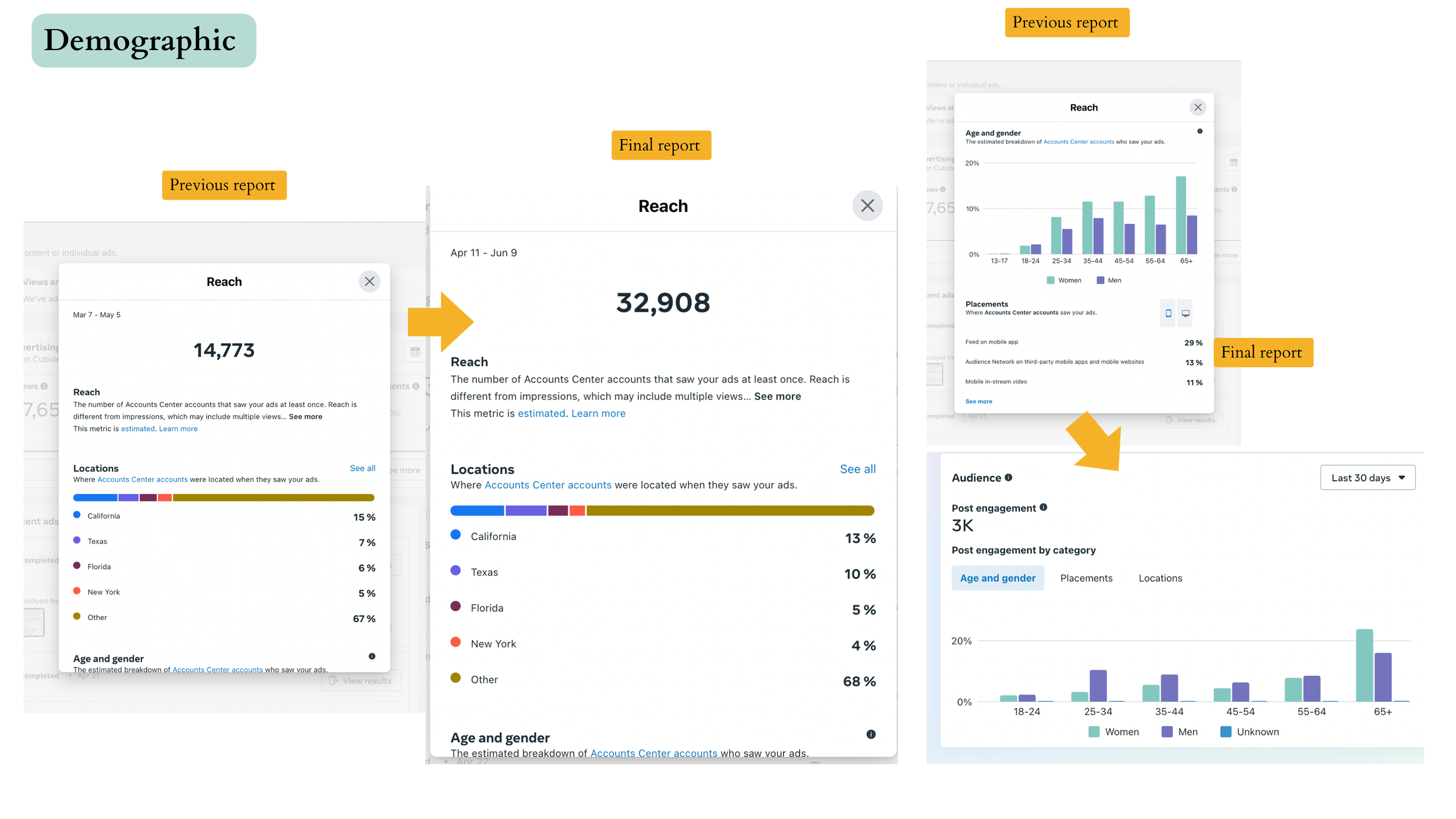This screenshot has height=819, width=1456.
Task: Switch to the Locations tab
Action: tap(1160, 578)
